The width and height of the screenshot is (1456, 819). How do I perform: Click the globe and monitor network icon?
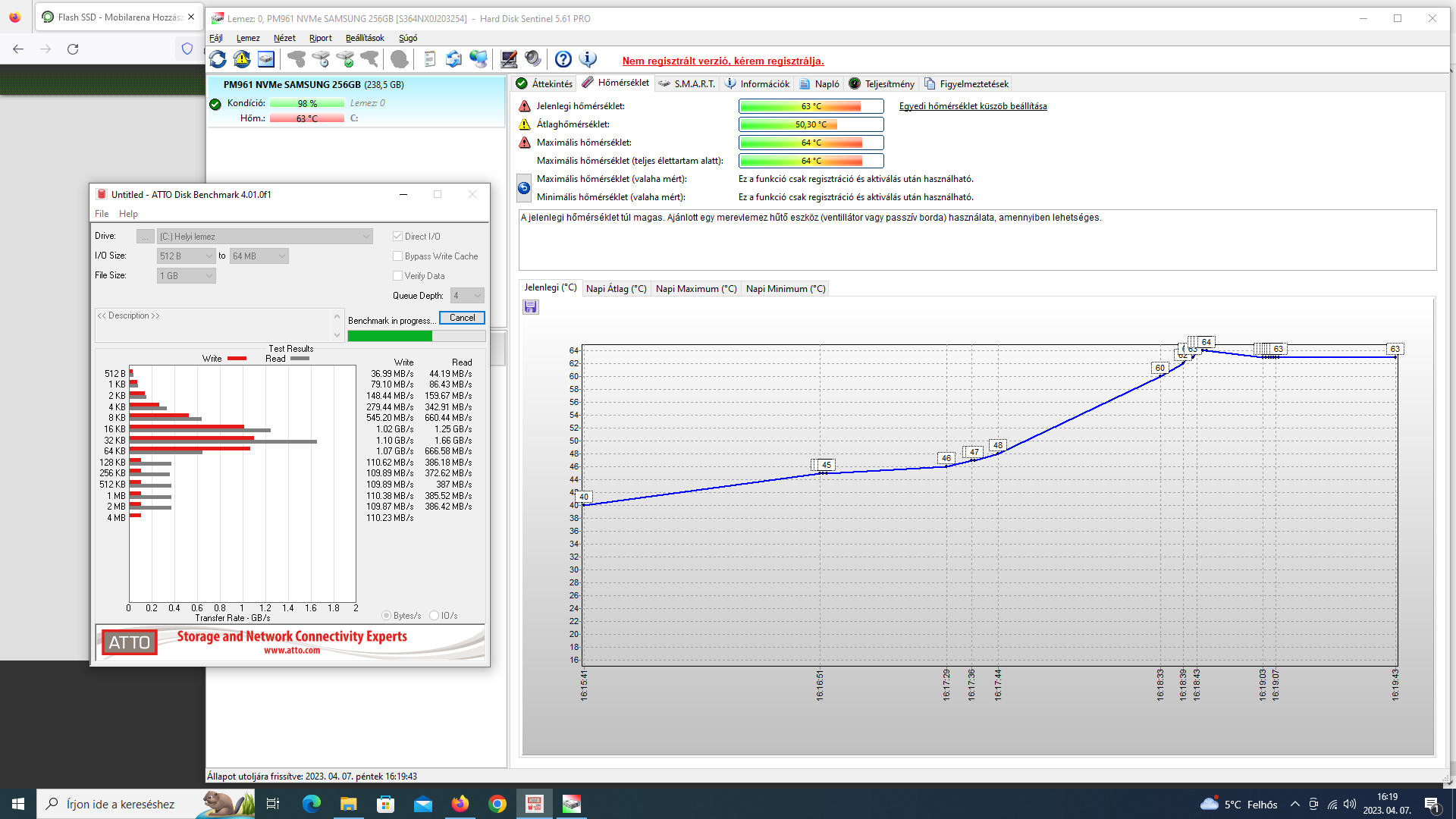(479, 59)
